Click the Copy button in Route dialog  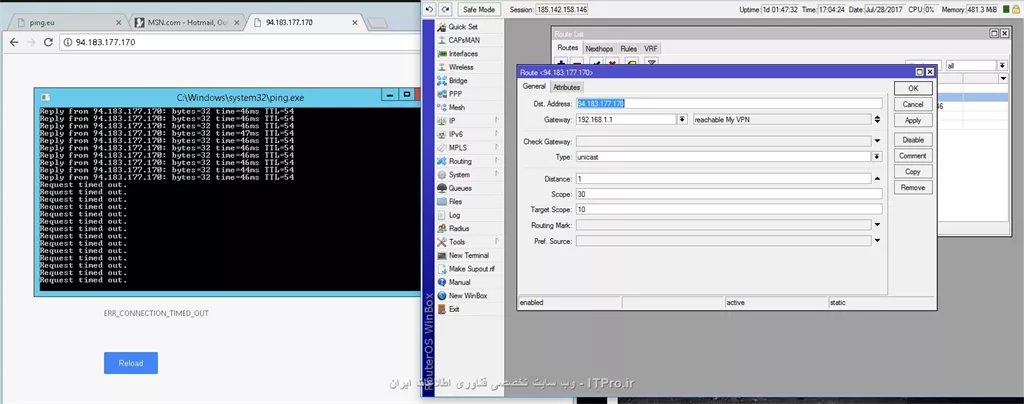[913, 172]
